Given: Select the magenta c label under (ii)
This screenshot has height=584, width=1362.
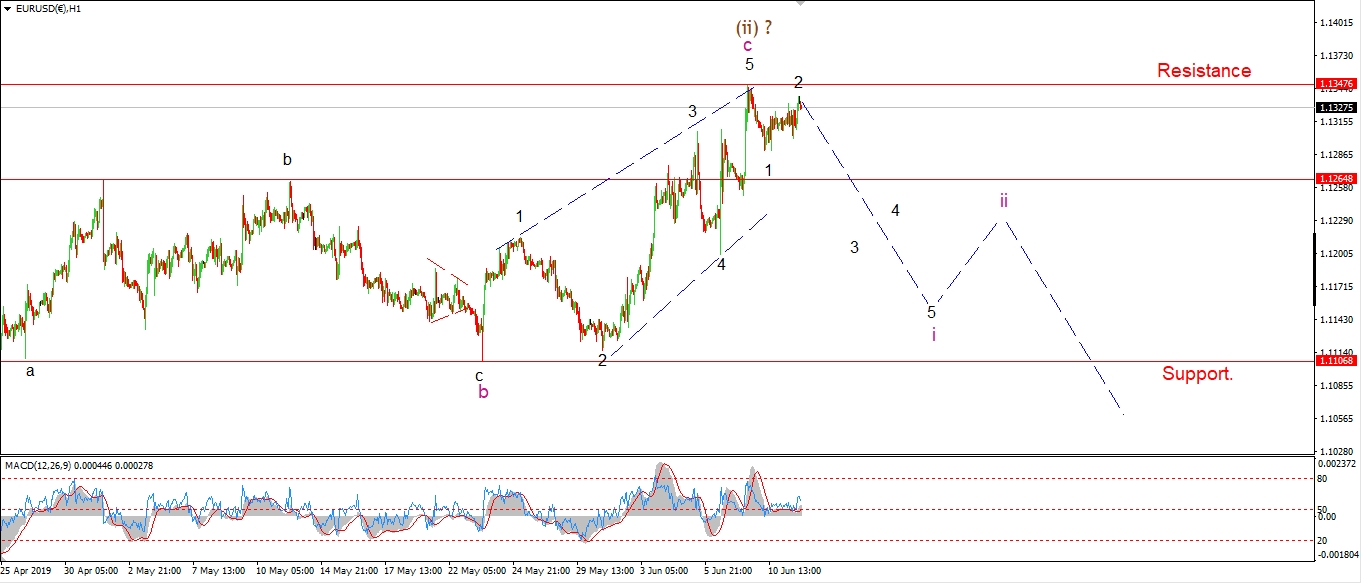Looking at the screenshot, I should (747, 45).
